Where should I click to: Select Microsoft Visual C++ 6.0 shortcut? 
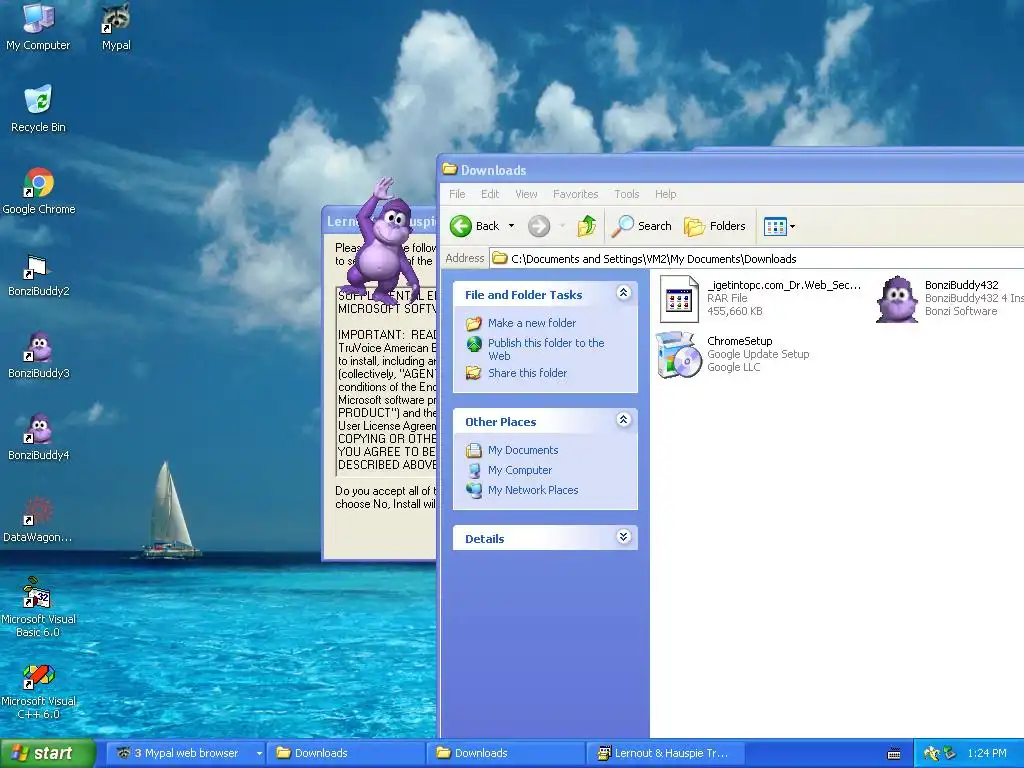(x=39, y=691)
